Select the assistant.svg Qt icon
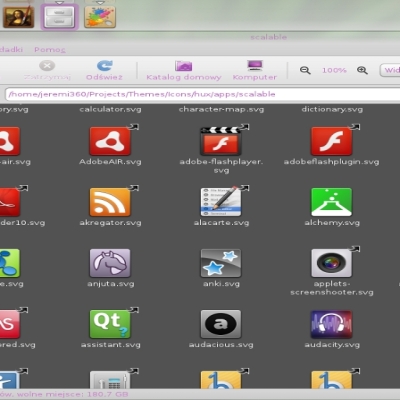This screenshot has width=400, height=400. pyautogui.click(x=110, y=324)
